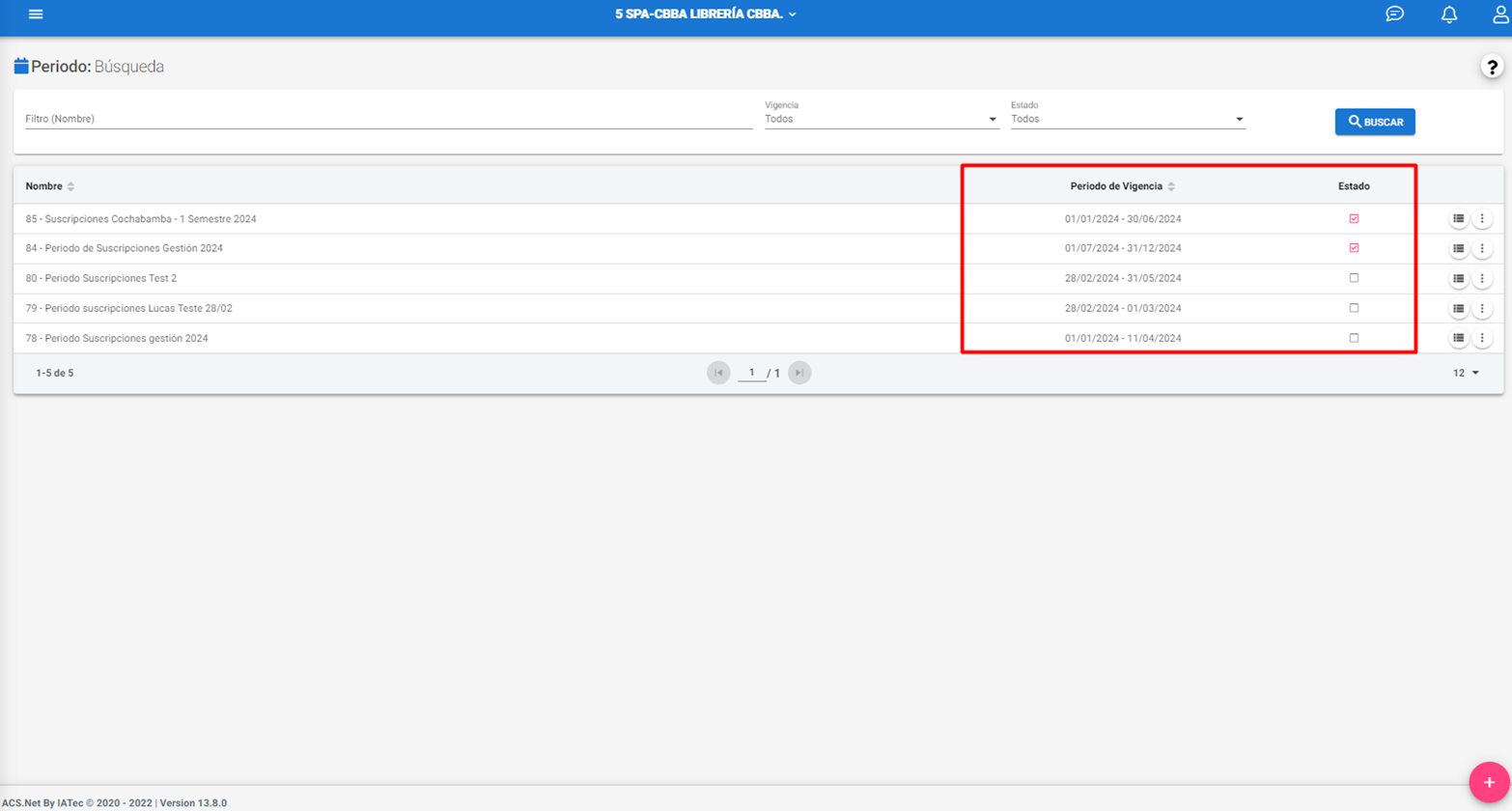The image size is (1512, 811).
Task: Open the notifications bell
Action: pos(1449,14)
